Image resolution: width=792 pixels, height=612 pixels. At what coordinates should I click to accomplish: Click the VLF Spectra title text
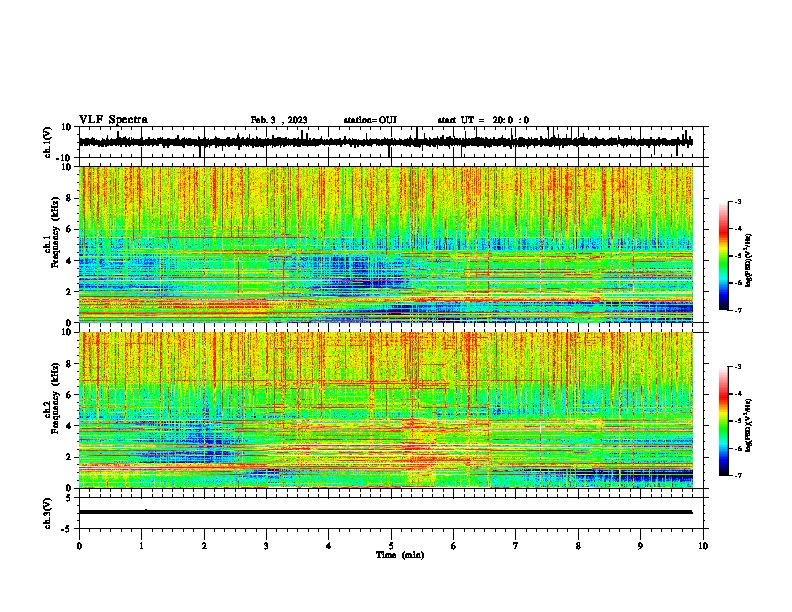(113, 120)
